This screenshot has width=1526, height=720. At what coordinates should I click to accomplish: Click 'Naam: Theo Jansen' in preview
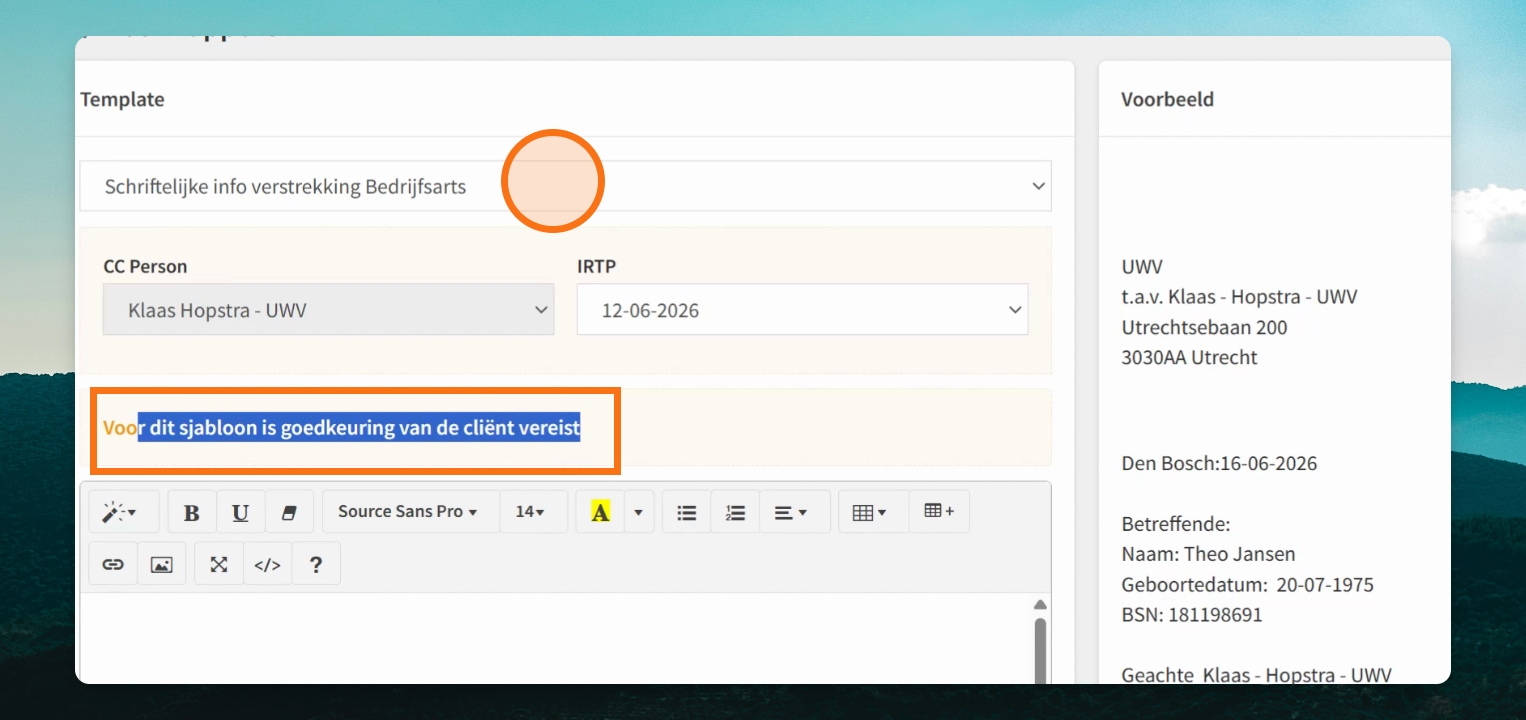pos(1209,554)
